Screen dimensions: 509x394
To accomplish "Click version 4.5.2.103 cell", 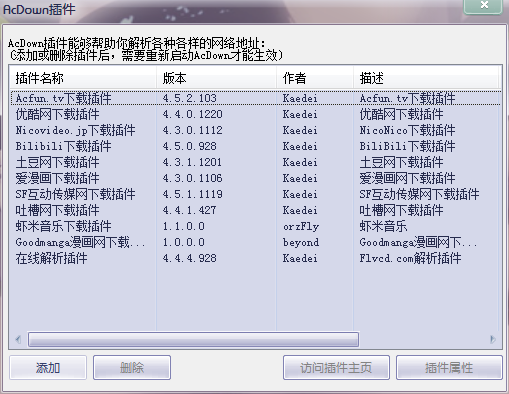I will (x=189, y=98).
